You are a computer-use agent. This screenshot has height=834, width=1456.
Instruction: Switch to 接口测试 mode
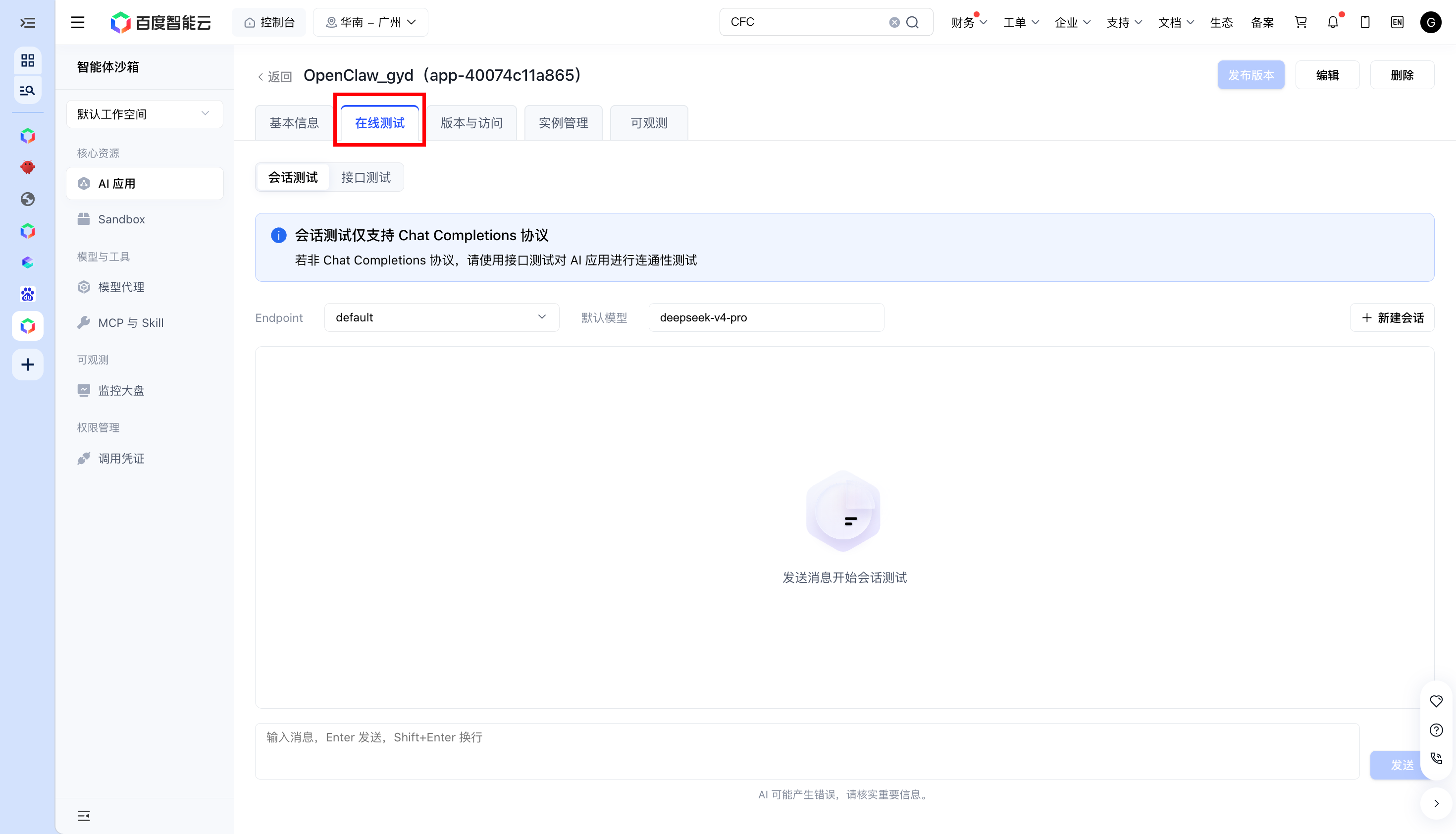point(366,178)
